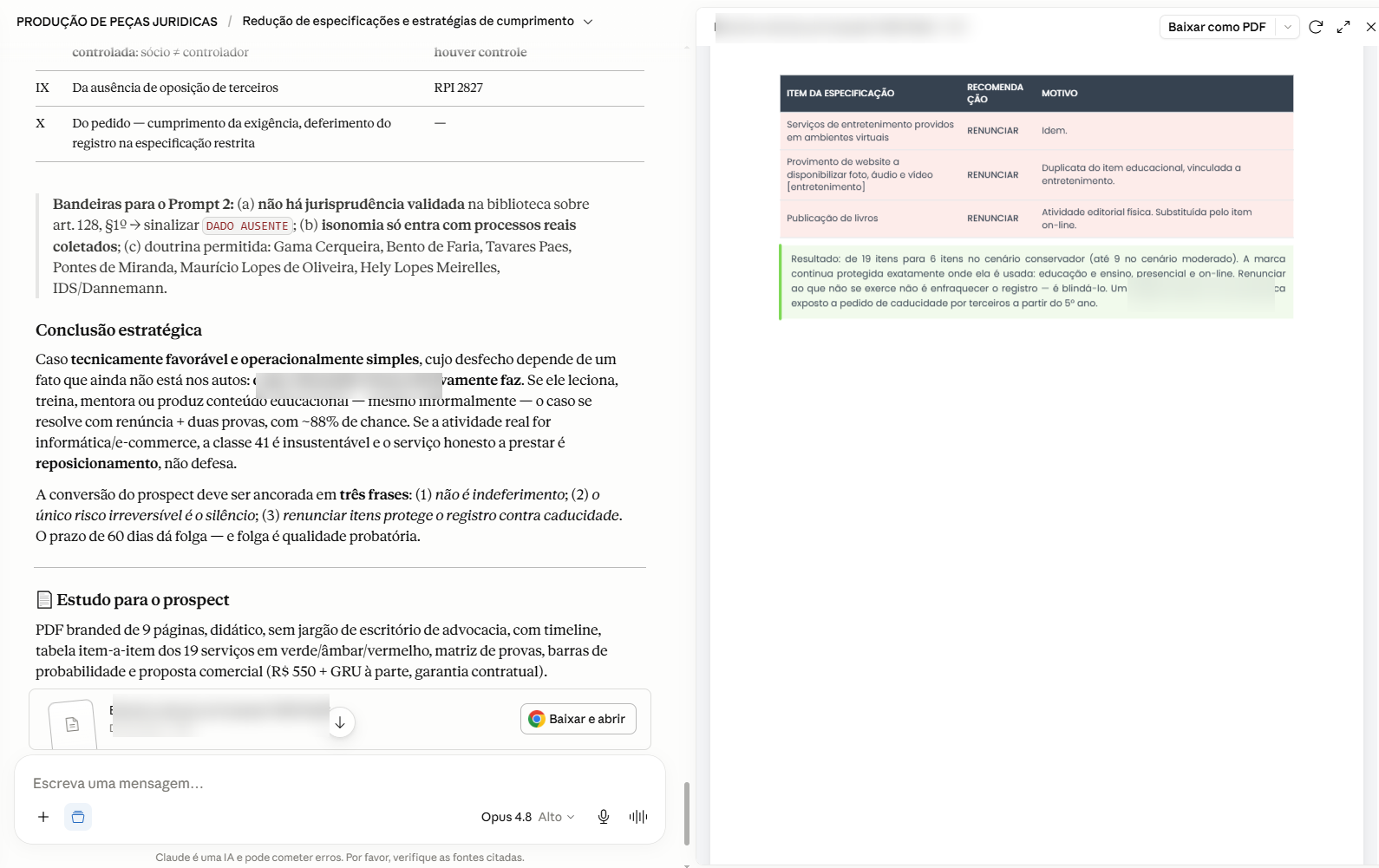Click Serviços de entretenimento providos cell in PDF
This screenshot has width=1379, height=868.
click(870, 131)
